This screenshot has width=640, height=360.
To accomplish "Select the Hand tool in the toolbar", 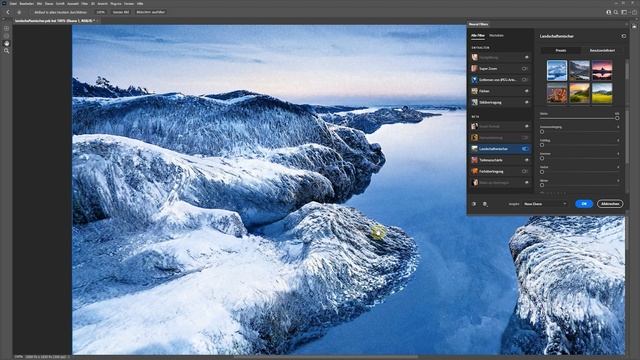I will (x=6, y=43).
